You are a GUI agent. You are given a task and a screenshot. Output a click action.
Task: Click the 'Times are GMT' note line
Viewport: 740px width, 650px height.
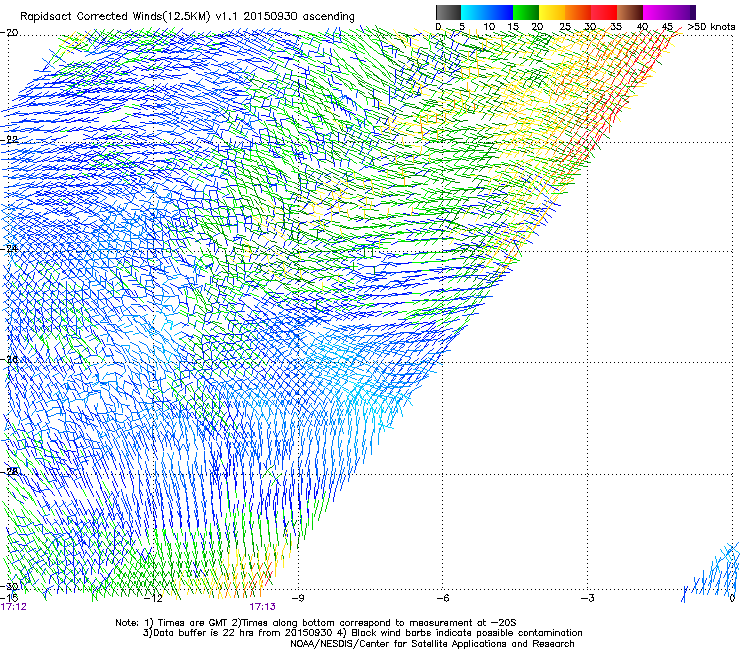pyautogui.click(x=316, y=623)
